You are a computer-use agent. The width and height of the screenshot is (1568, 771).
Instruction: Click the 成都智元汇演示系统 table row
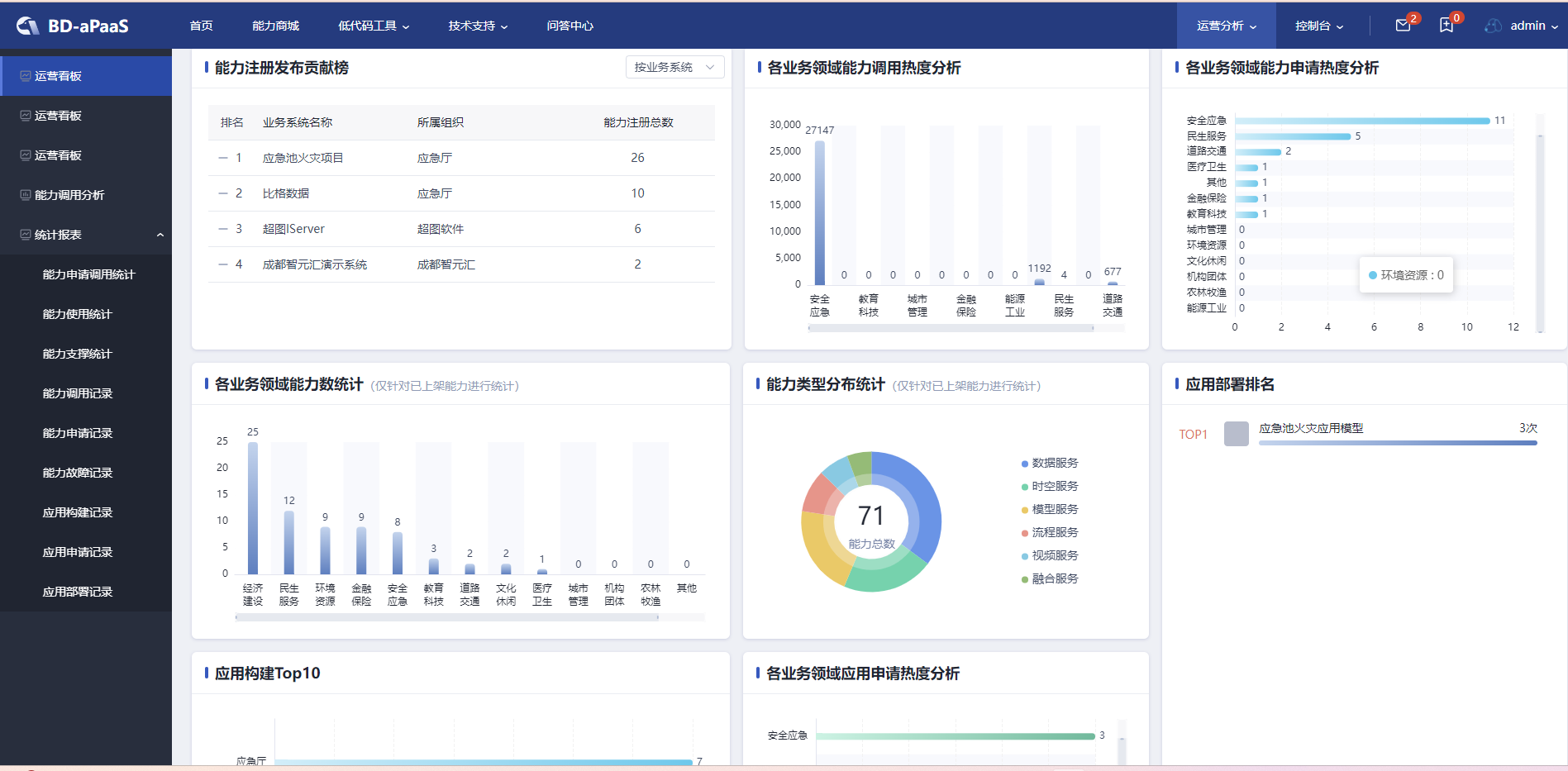click(461, 264)
